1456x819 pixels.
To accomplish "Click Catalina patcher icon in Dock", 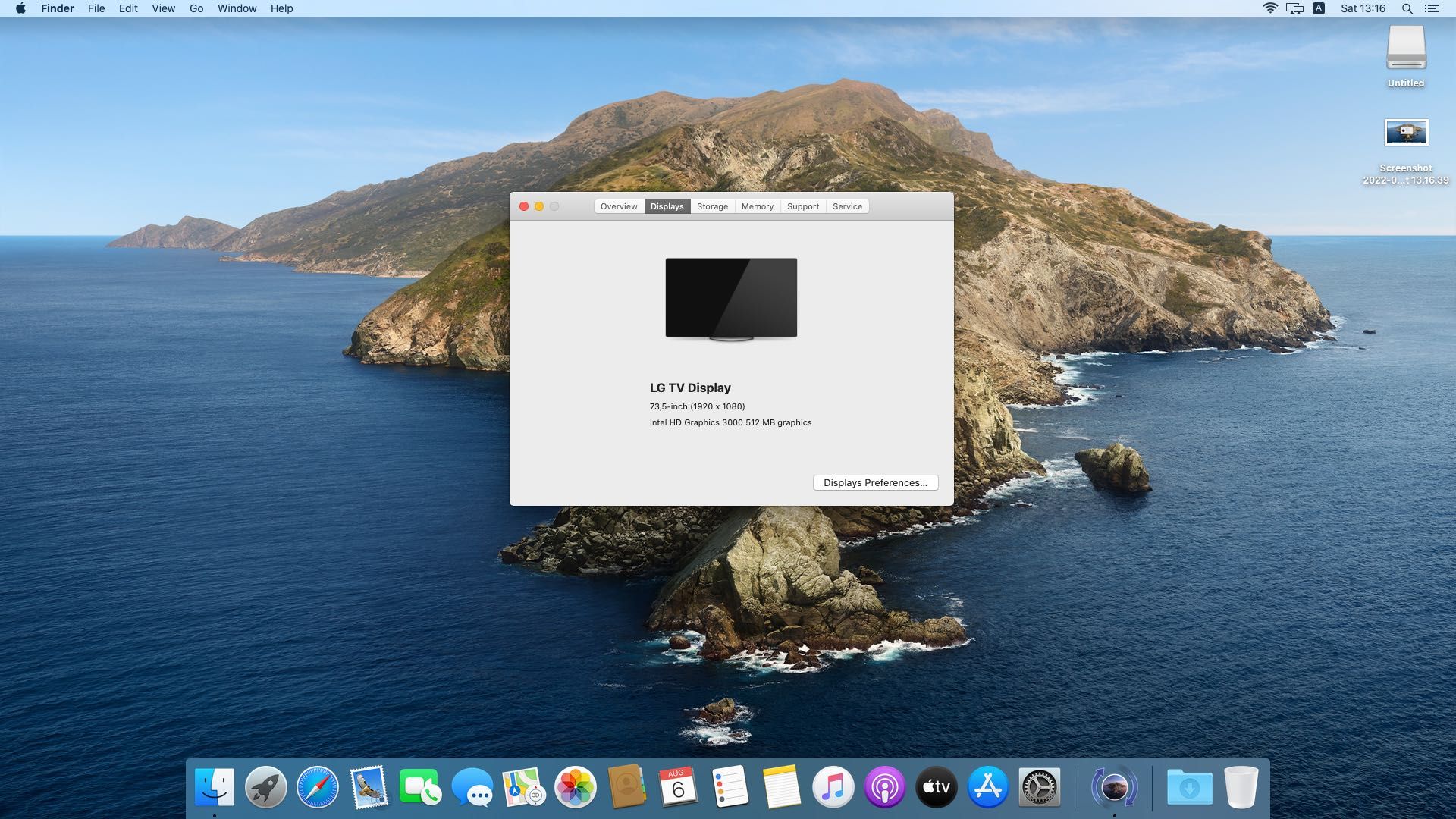I will 1115,787.
